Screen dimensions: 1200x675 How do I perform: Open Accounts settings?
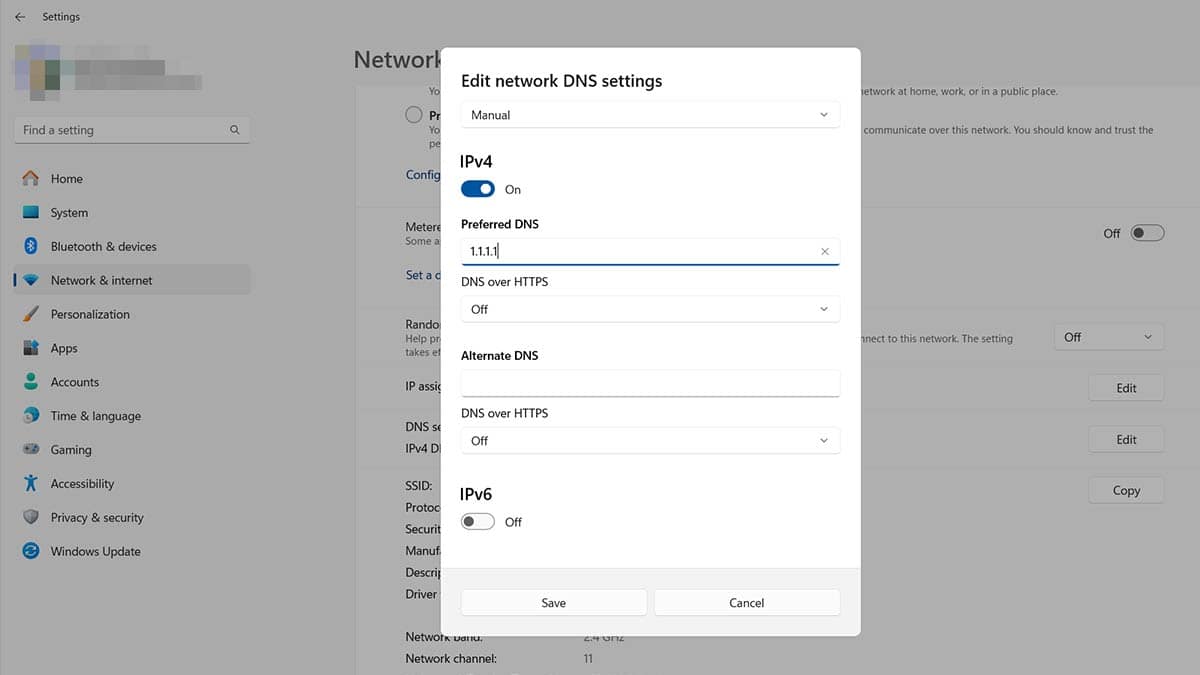tap(74, 381)
